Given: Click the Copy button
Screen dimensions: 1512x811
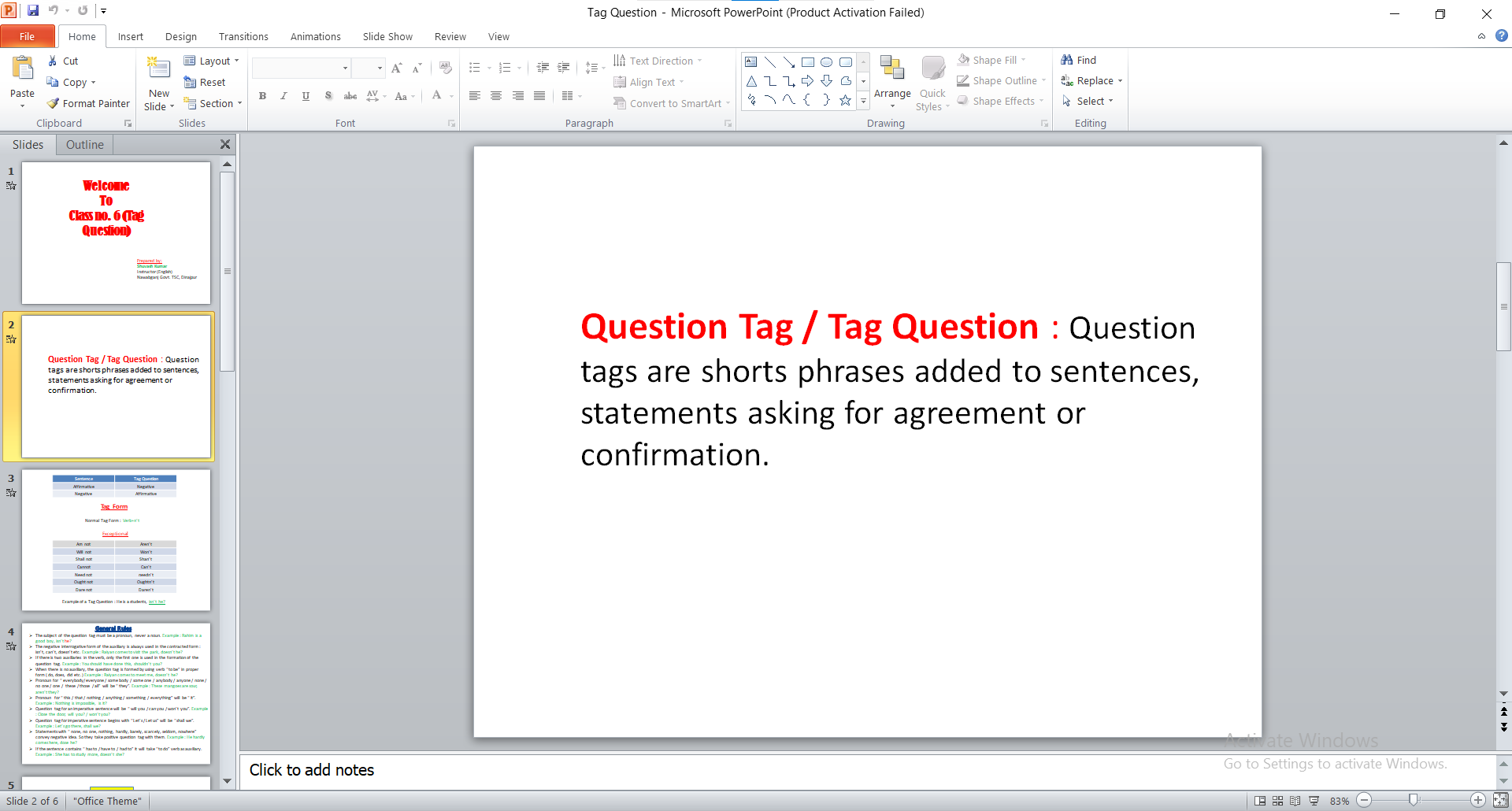Looking at the screenshot, I should click(71, 82).
